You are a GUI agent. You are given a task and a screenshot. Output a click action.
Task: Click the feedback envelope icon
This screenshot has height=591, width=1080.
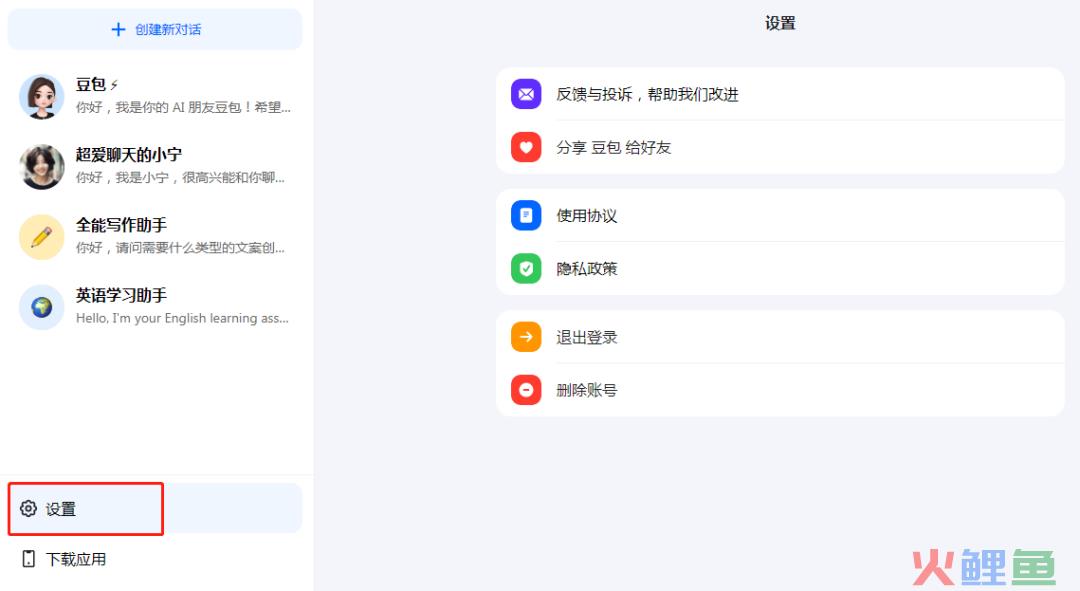[525, 93]
